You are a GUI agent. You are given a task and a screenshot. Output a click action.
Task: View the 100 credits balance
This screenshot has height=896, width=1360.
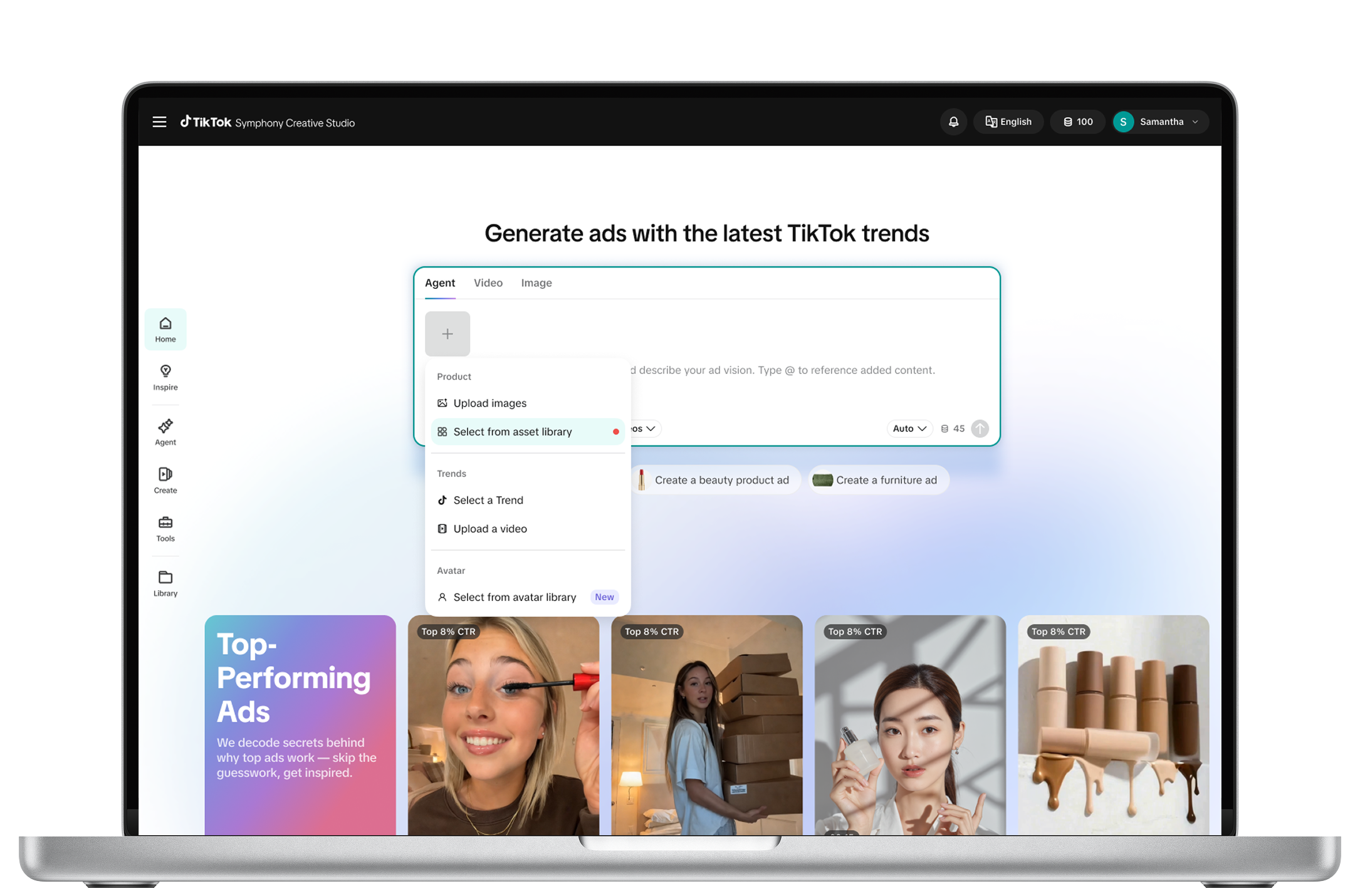point(1078,122)
